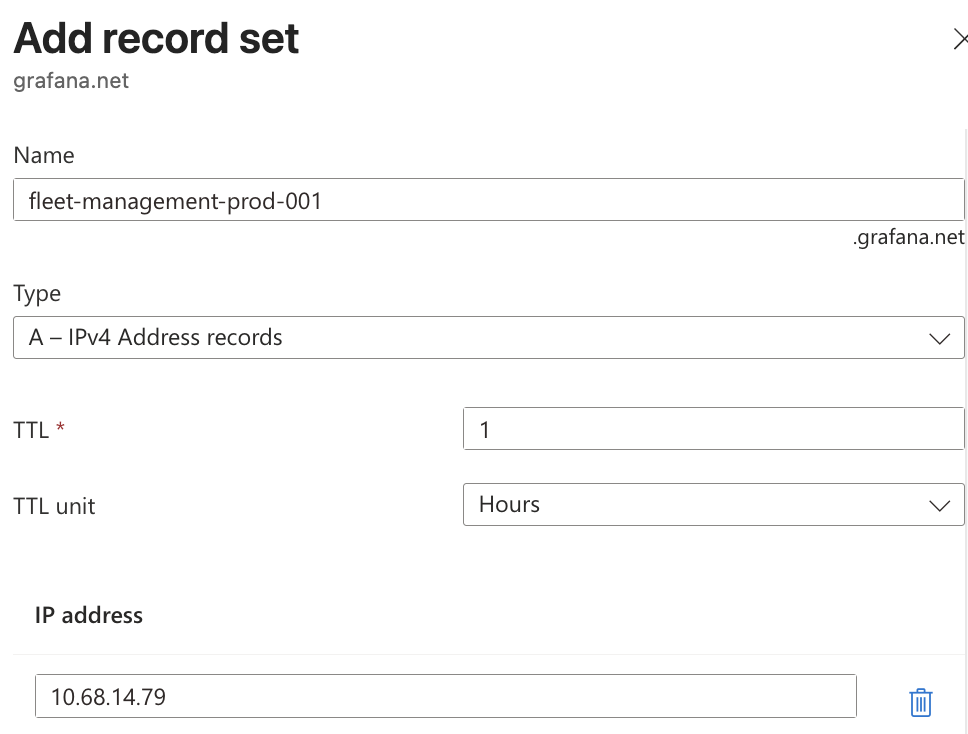Click the X to dismiss Add record set
This screenshot has height=734, width=968.
click(x=961, y=39)
